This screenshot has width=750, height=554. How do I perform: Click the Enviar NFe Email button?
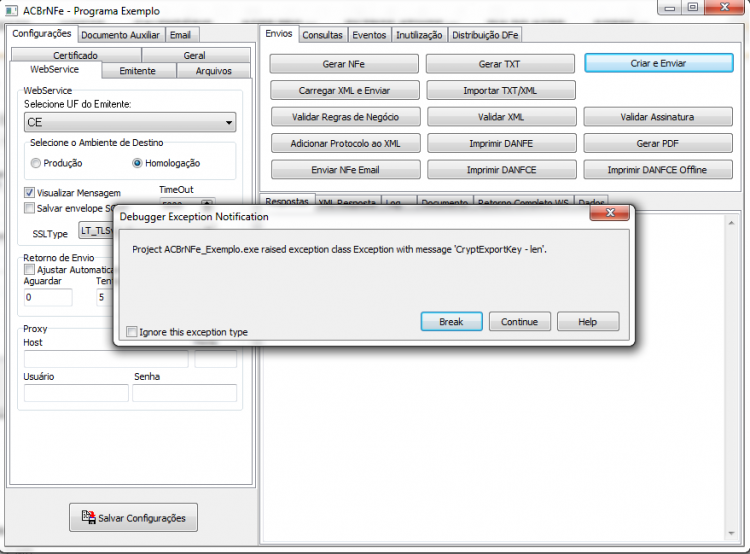(x=345, y=169)
